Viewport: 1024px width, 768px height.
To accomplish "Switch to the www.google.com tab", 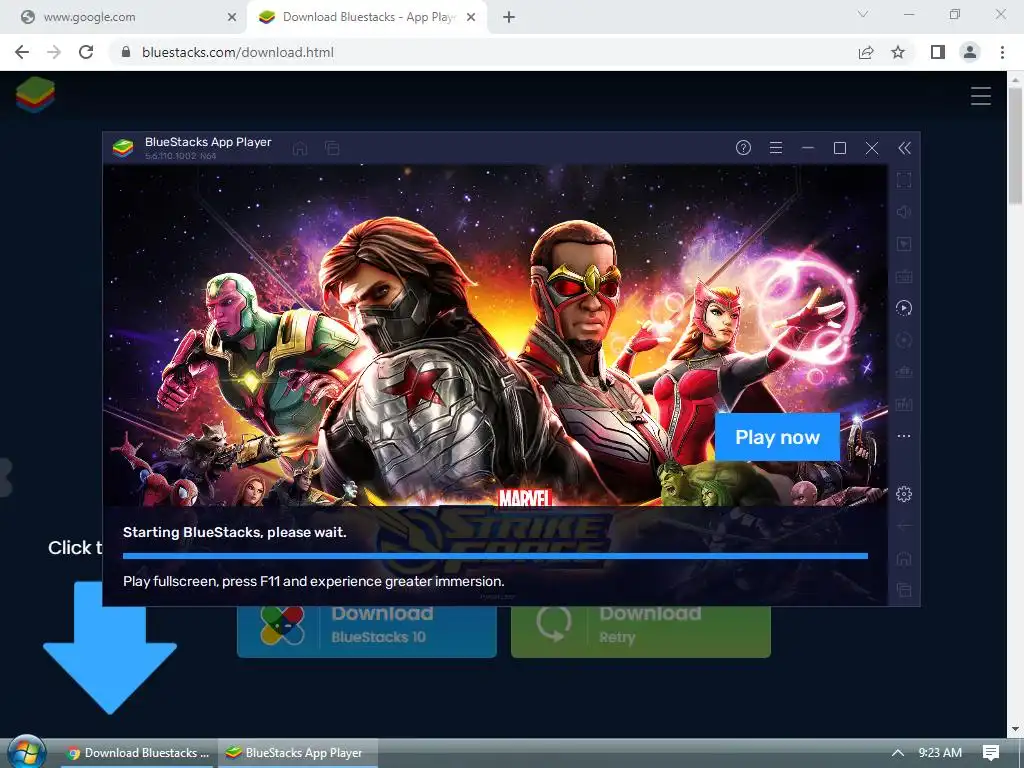I will (x=123, y=17).
